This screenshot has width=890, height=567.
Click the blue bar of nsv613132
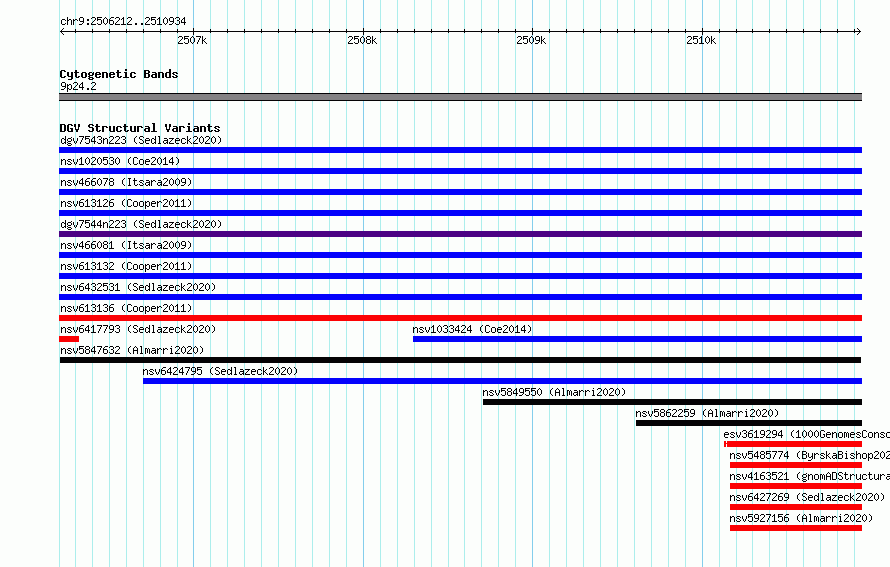[x=460, y=276]
